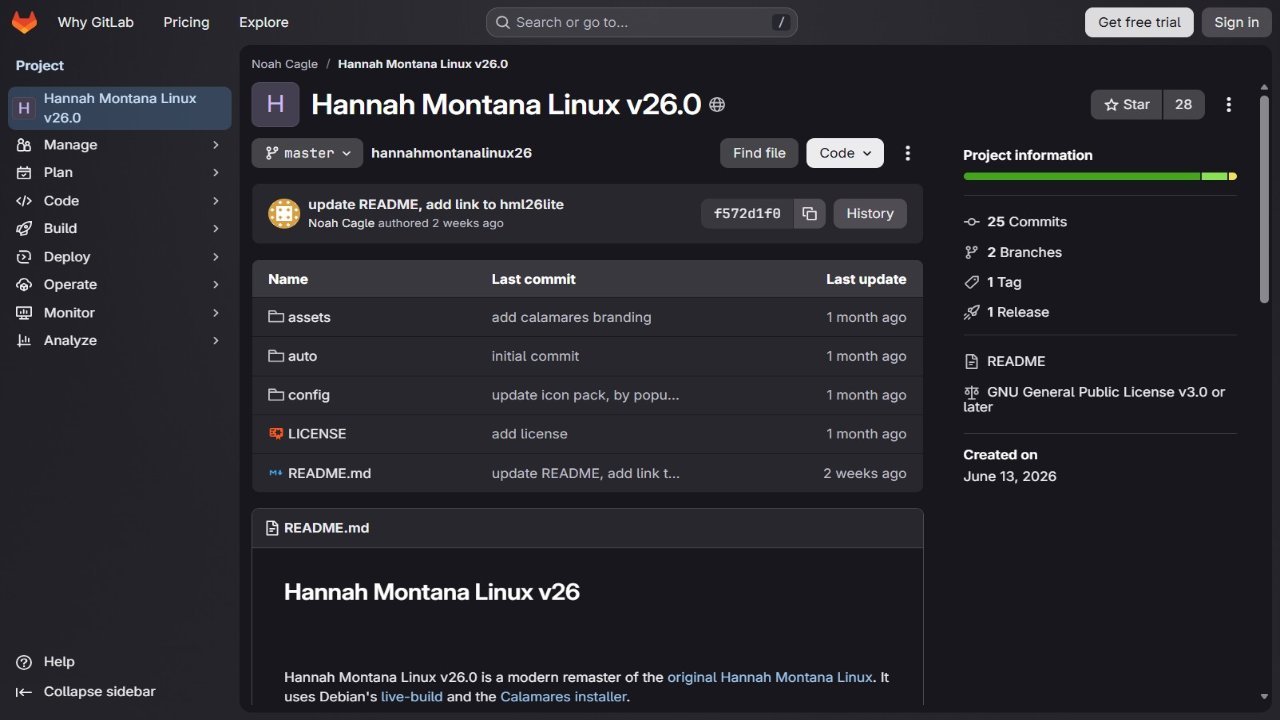Screen dimensions: 1280x720
Task: Click the README.md markdown file icon
Action: click(x=276, y=473)
